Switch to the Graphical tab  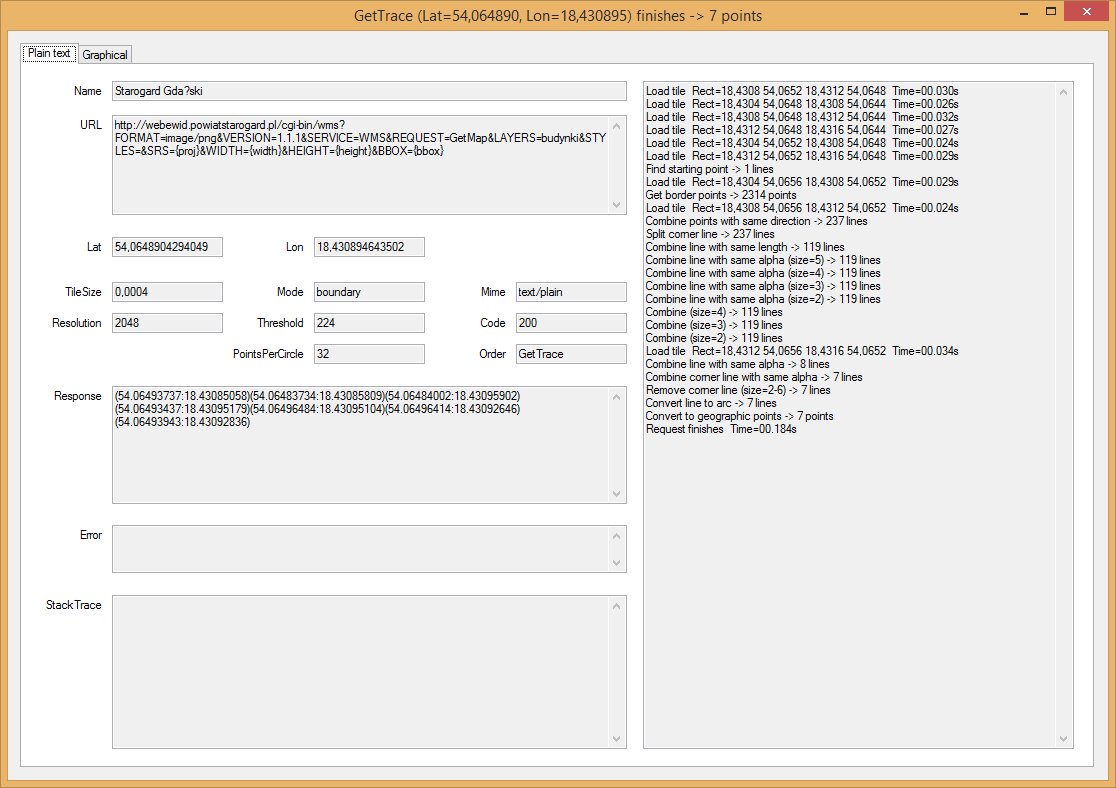[x=104, y=54]
